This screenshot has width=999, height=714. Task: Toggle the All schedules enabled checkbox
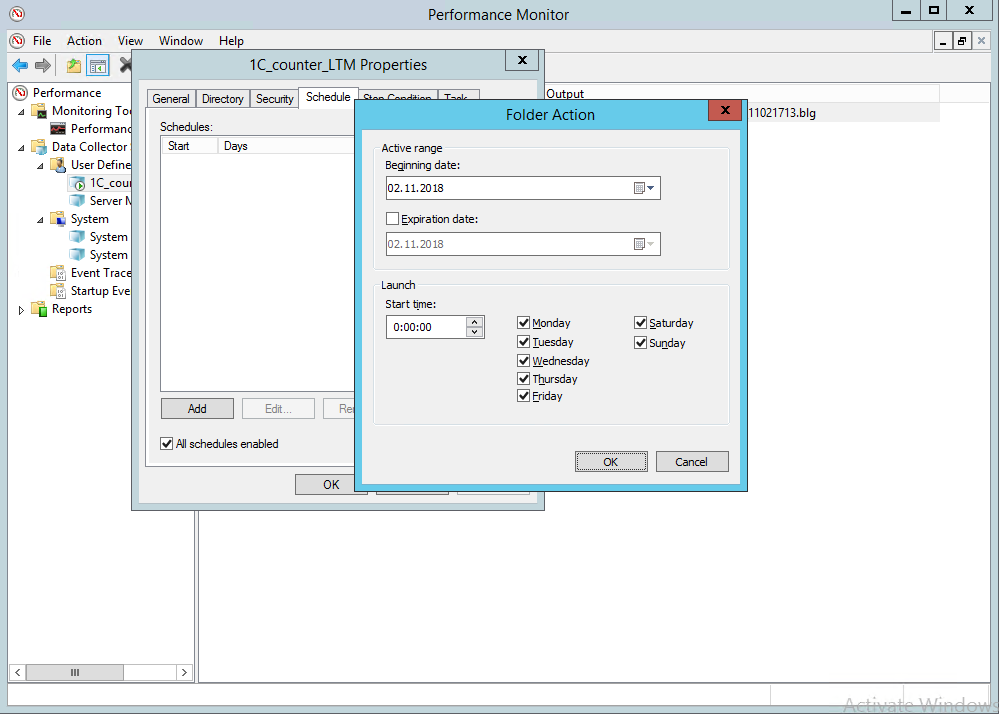167,443
